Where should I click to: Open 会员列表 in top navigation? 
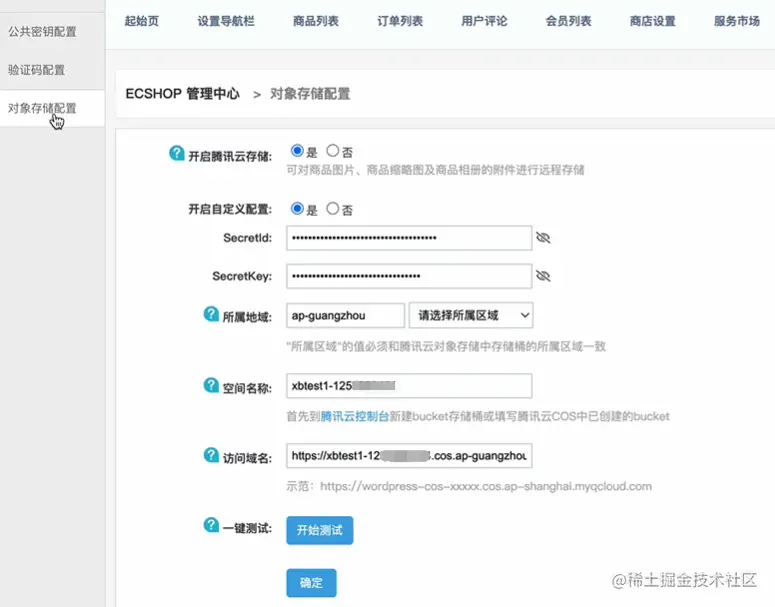[x=568, y=21]
